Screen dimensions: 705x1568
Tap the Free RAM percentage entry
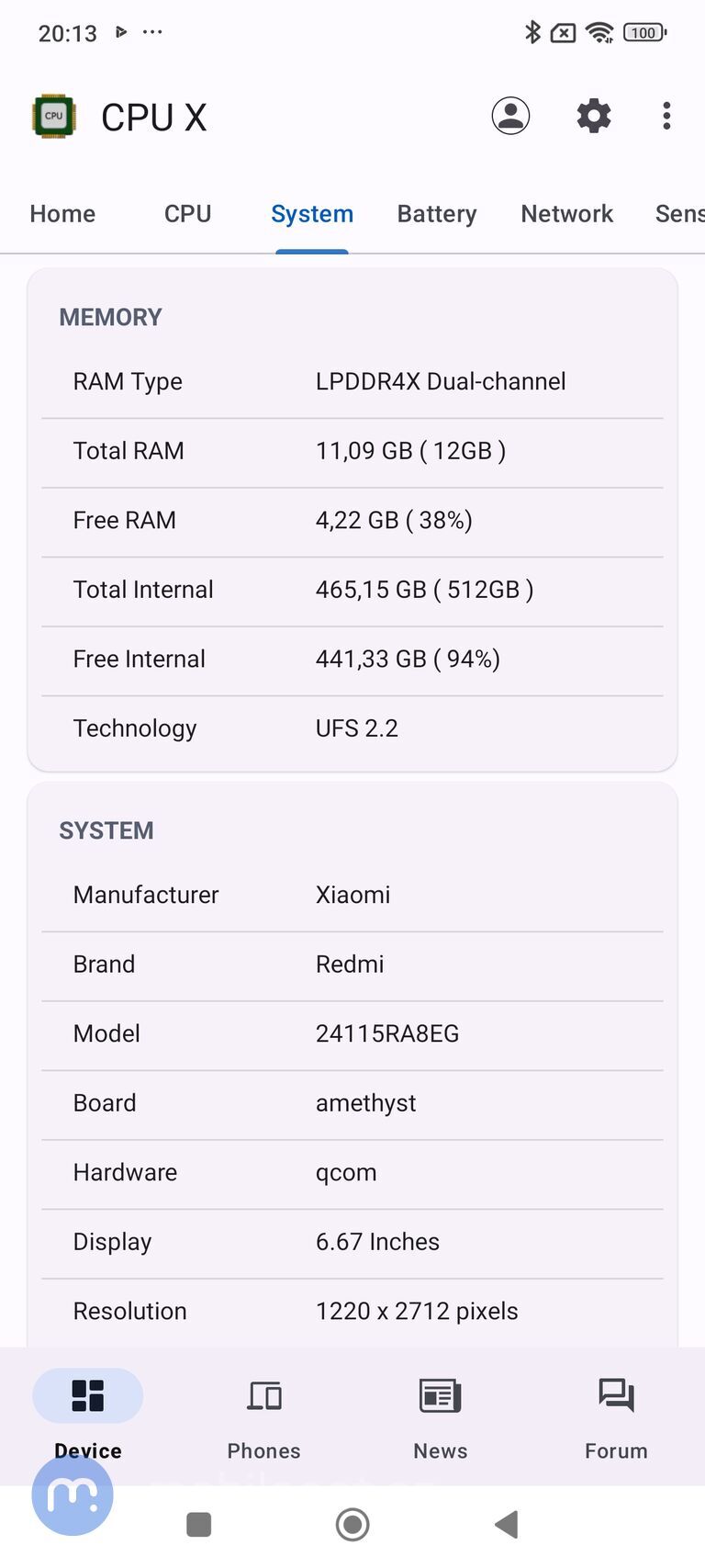coord(394,520)
